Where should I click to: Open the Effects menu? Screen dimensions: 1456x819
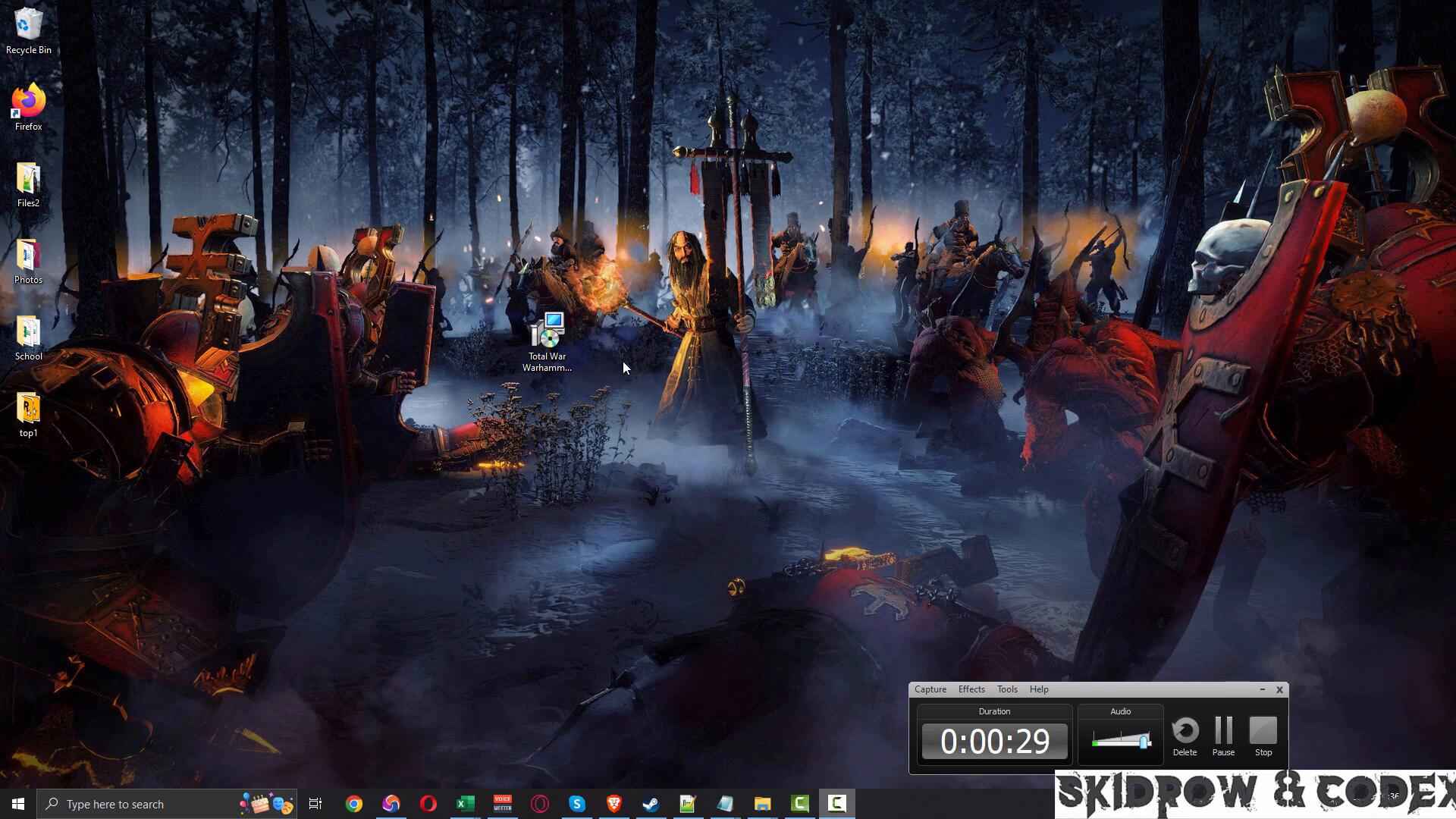971,689
